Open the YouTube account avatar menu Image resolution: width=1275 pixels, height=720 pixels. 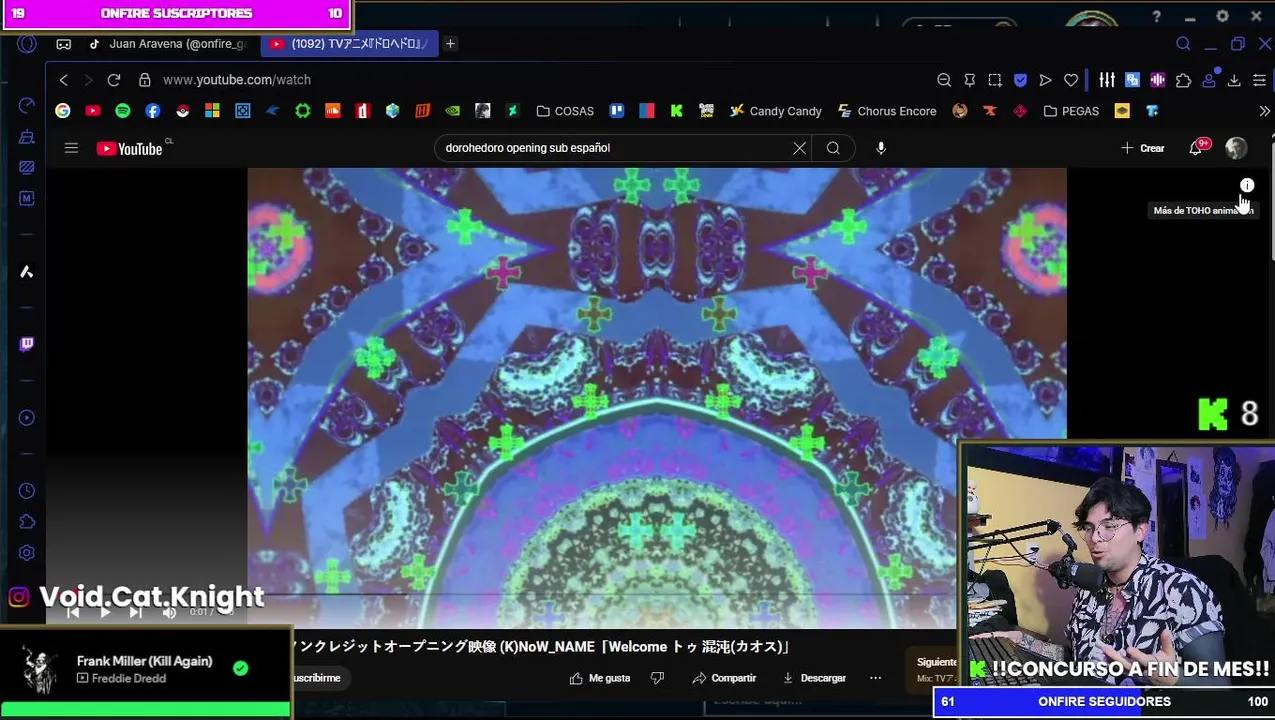click(1236, 148)
